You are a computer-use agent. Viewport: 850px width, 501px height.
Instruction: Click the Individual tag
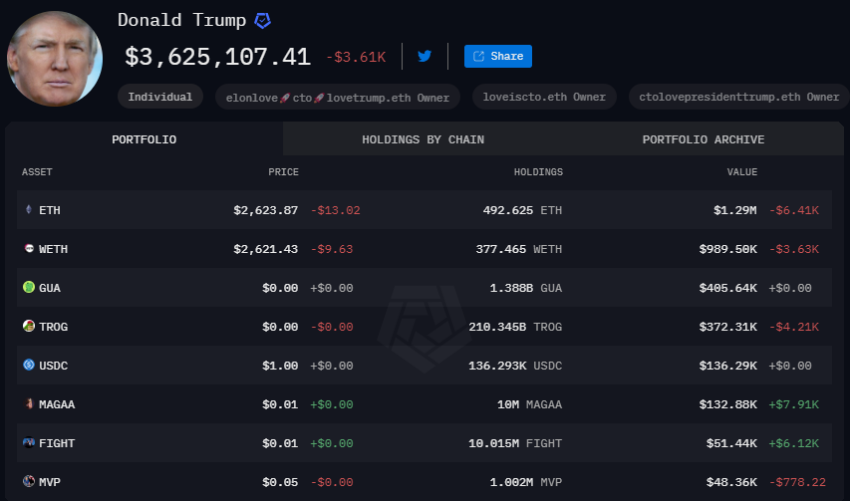click(160, 97)
